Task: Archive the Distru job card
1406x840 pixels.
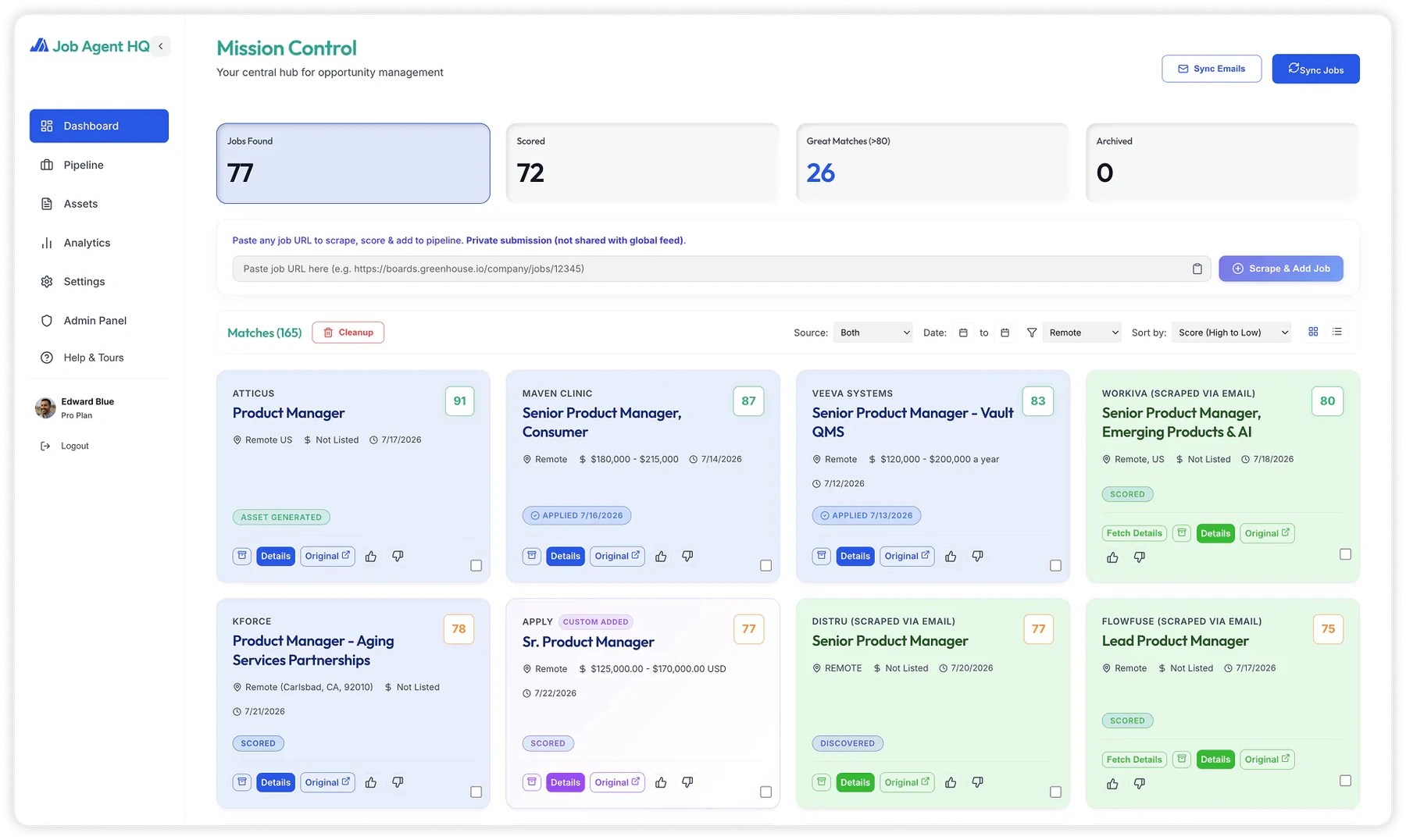Action: pyautogui.click(x=822, y=782)
